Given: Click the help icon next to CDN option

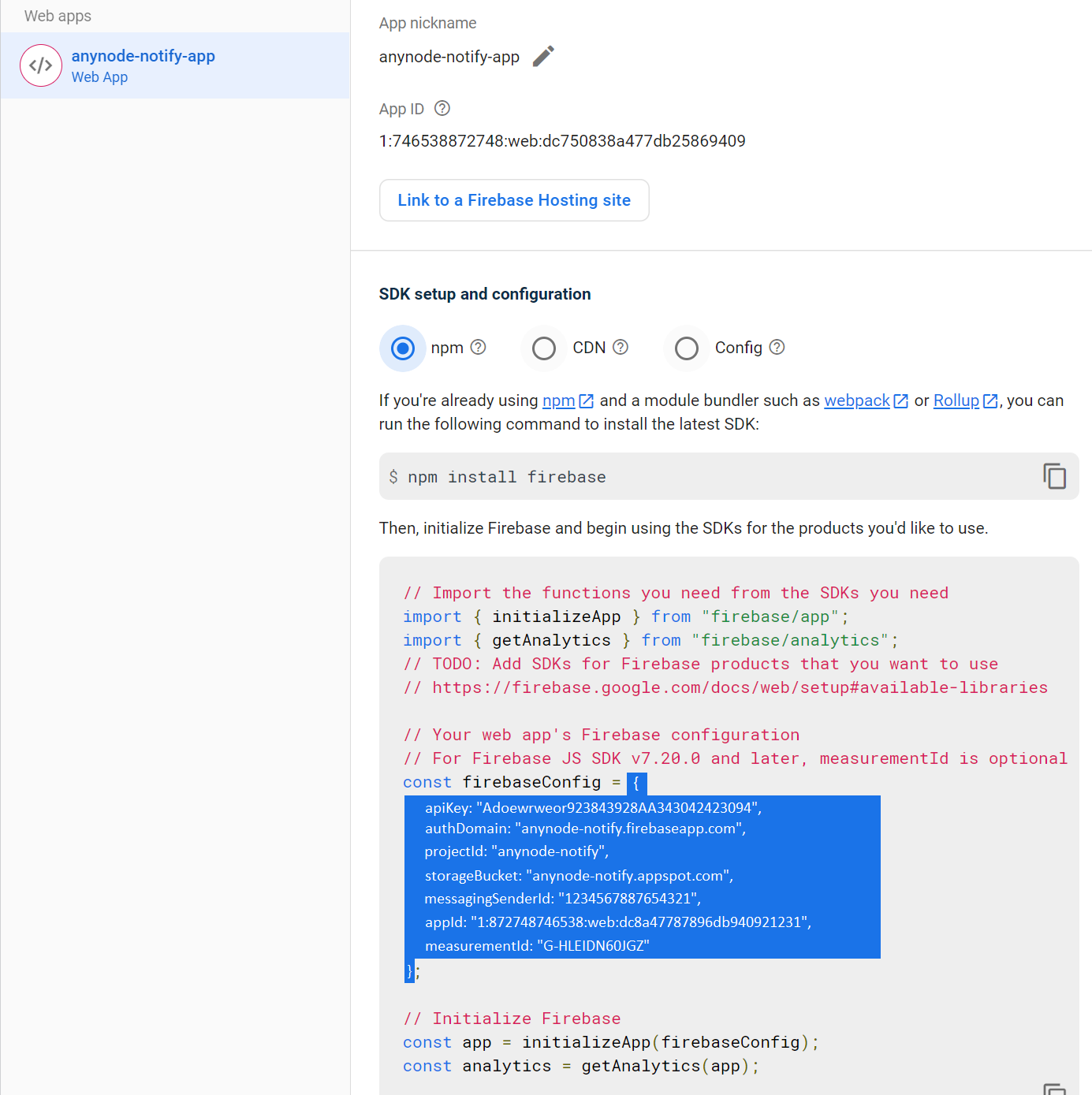Looking at the screenshot, I should 621,348.
